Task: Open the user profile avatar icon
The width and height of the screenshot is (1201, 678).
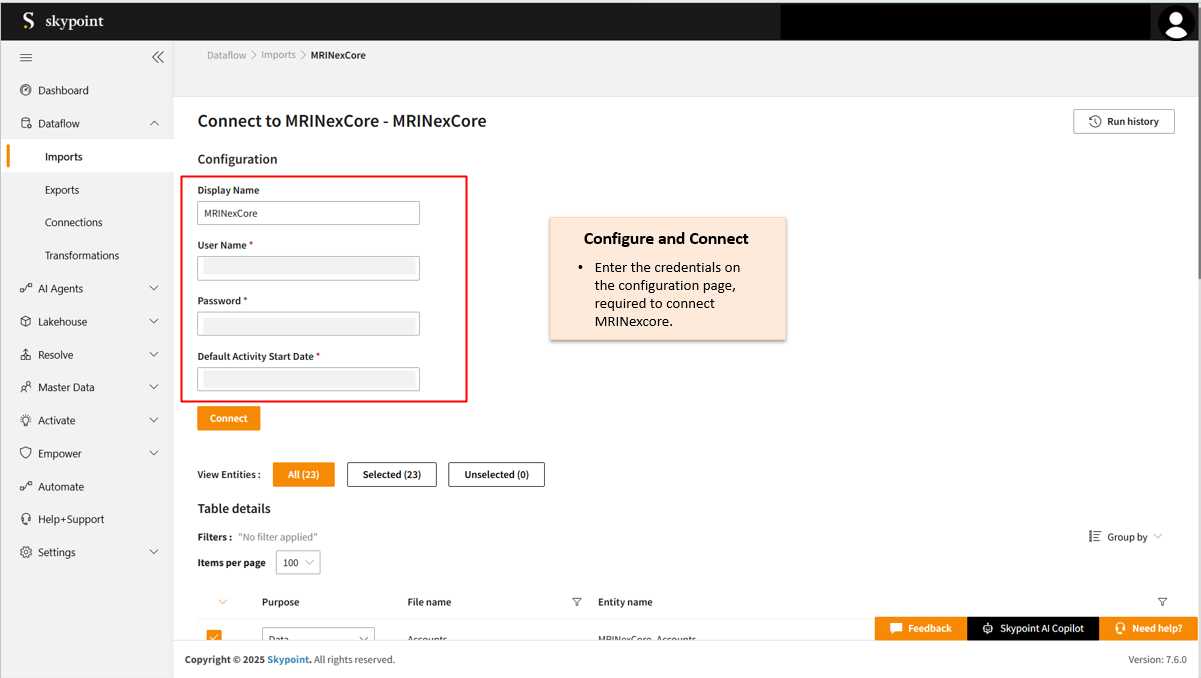Action: click(x=1174, y=22)
